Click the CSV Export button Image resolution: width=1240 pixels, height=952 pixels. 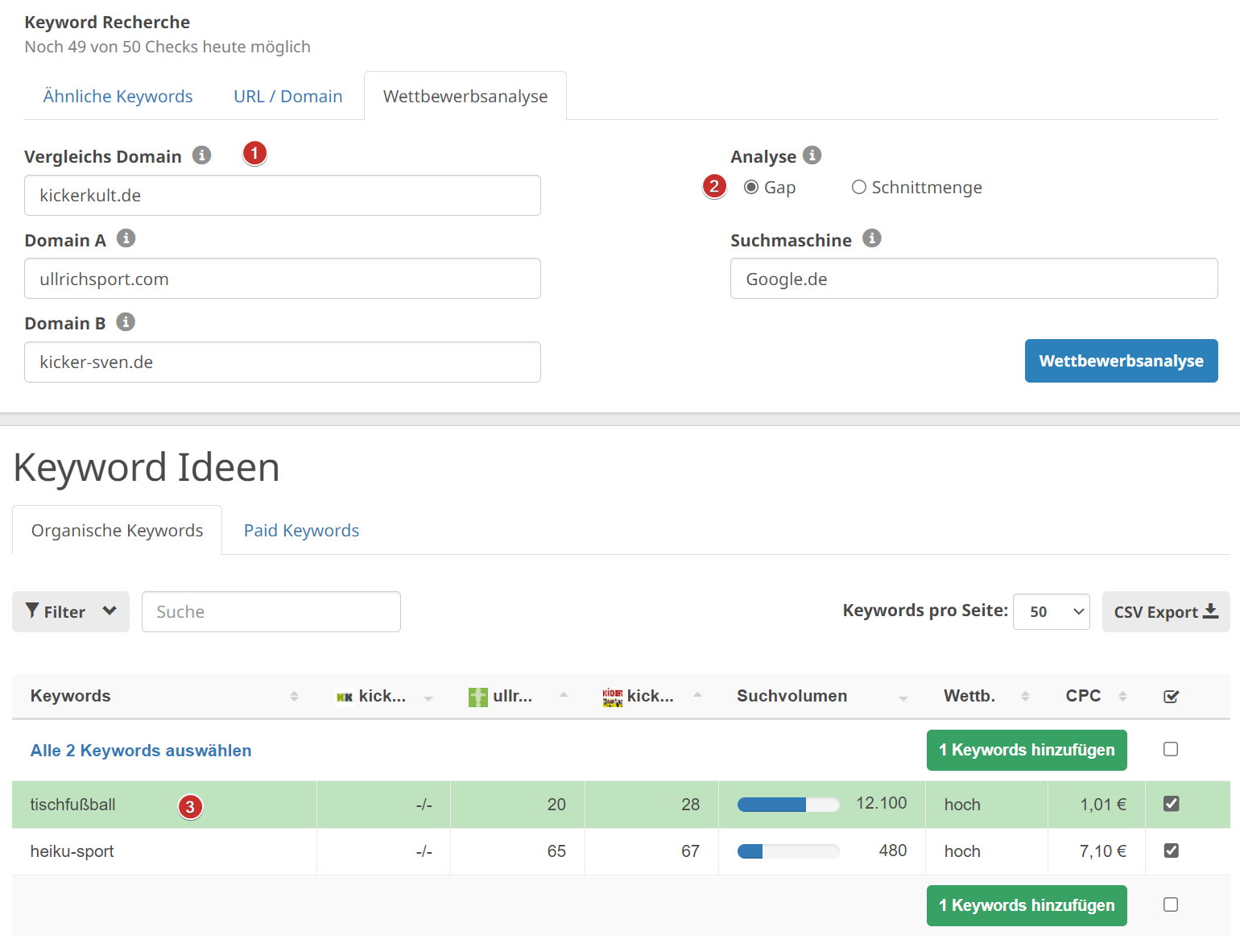pyautogui.click(x=1166, y=611)
